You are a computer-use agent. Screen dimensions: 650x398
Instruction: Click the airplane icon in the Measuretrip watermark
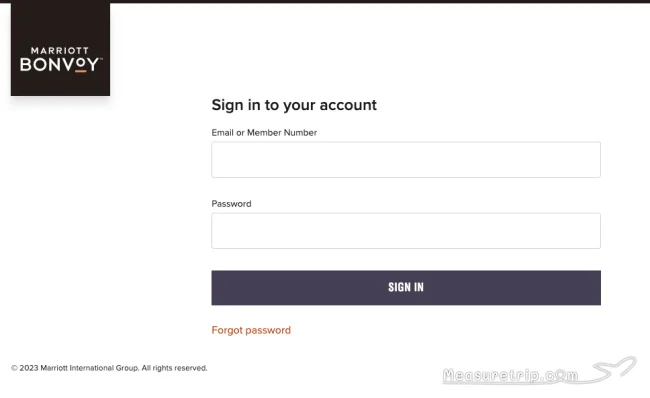point(614,368)
